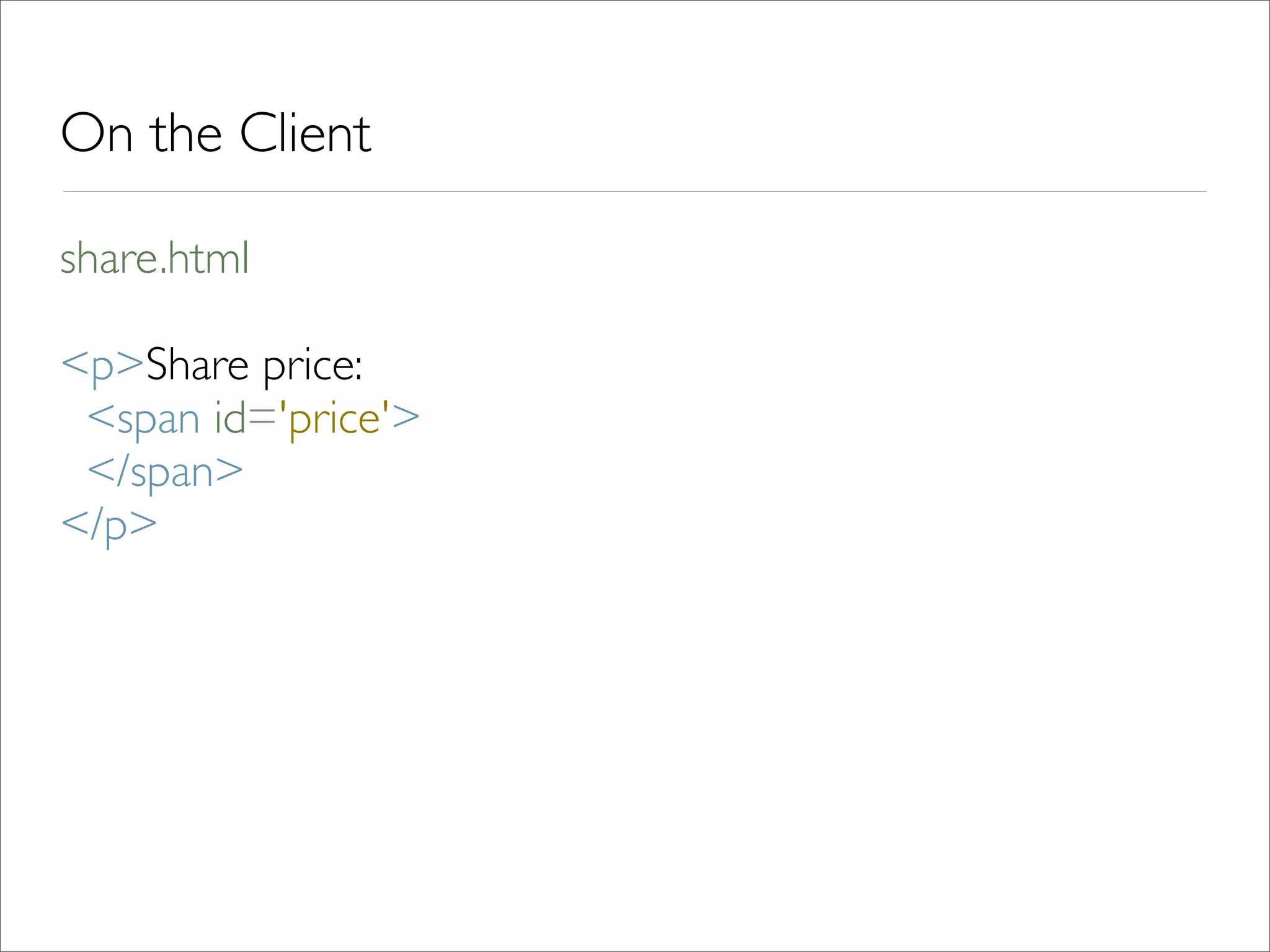
Task: Click the closing </p> tag
Action: [x=109, y=526]
